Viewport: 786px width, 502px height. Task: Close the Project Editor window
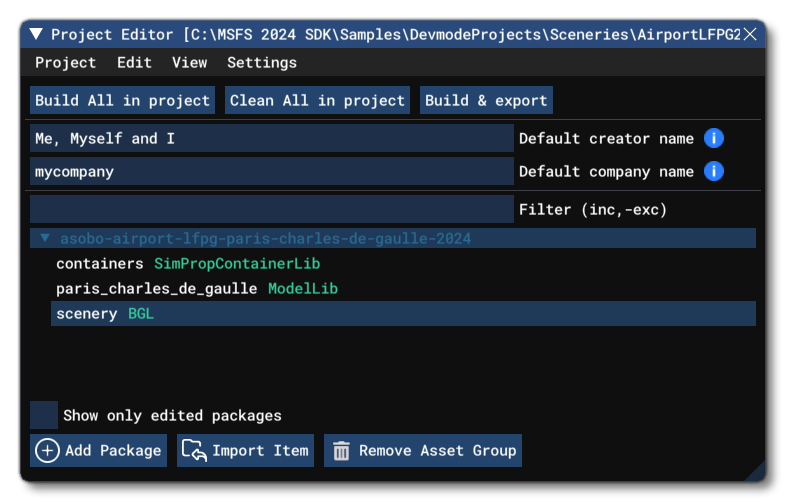pos(750,34)
